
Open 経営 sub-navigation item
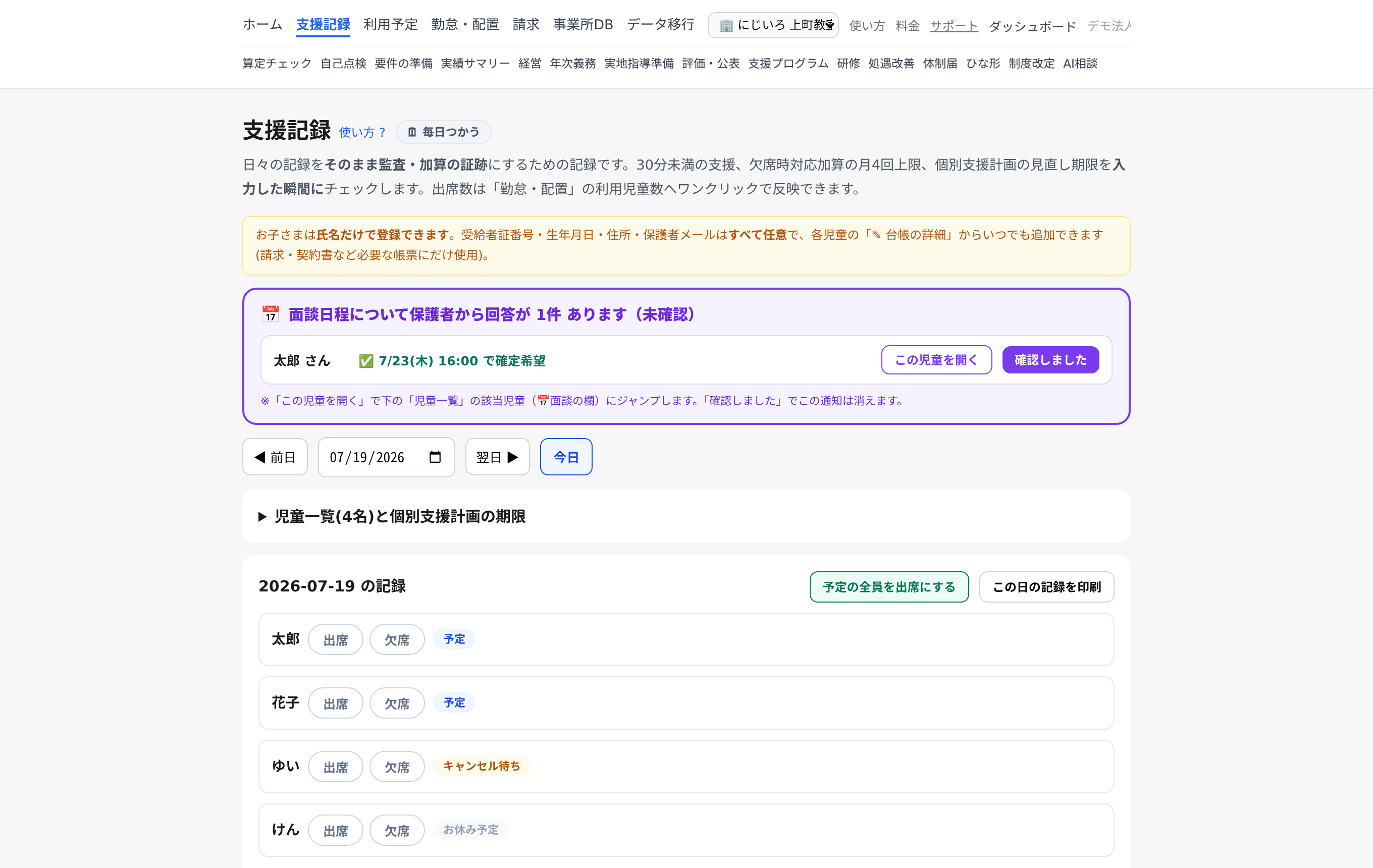[530, 63]
